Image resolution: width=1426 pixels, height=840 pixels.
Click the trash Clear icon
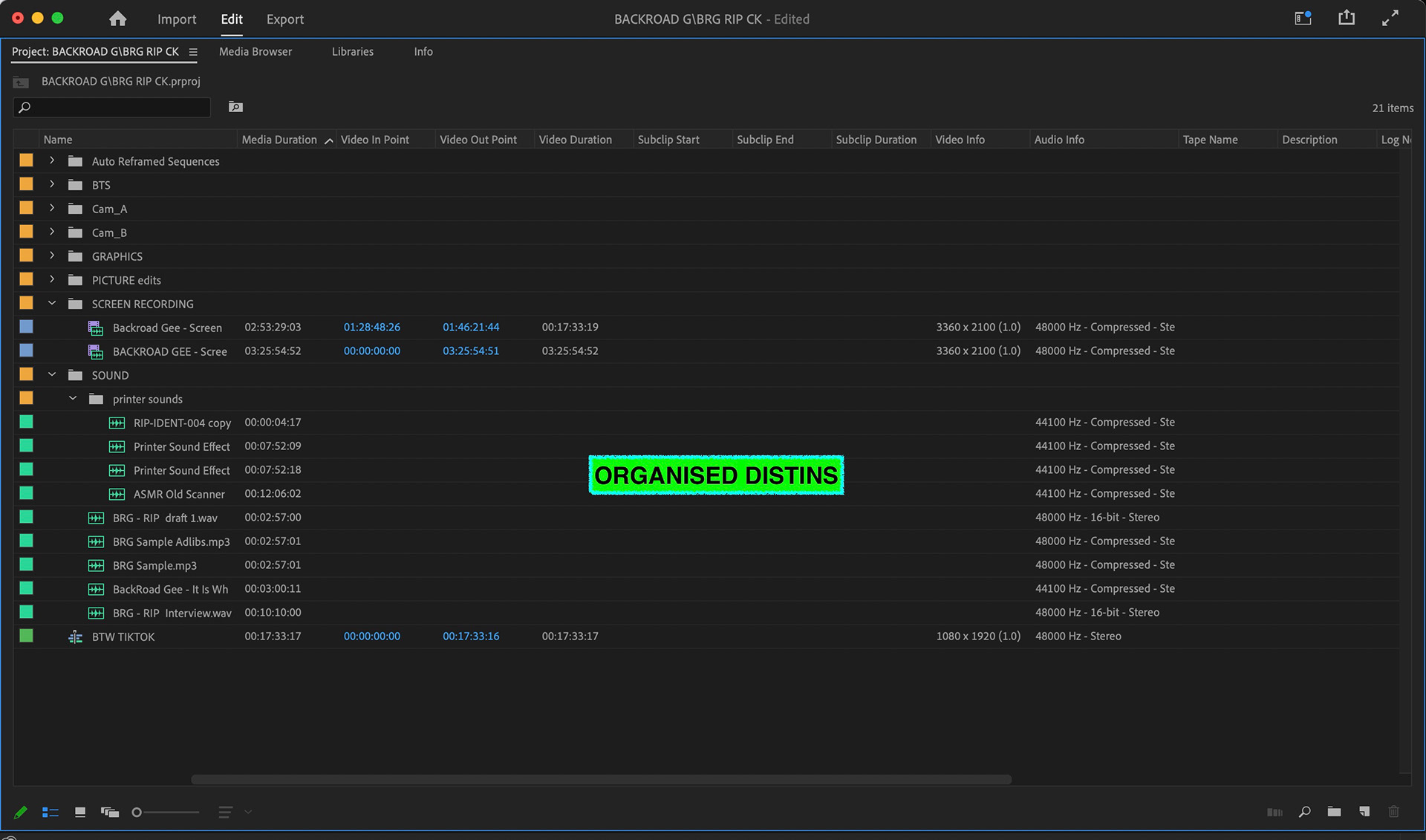coord(1394,812)
